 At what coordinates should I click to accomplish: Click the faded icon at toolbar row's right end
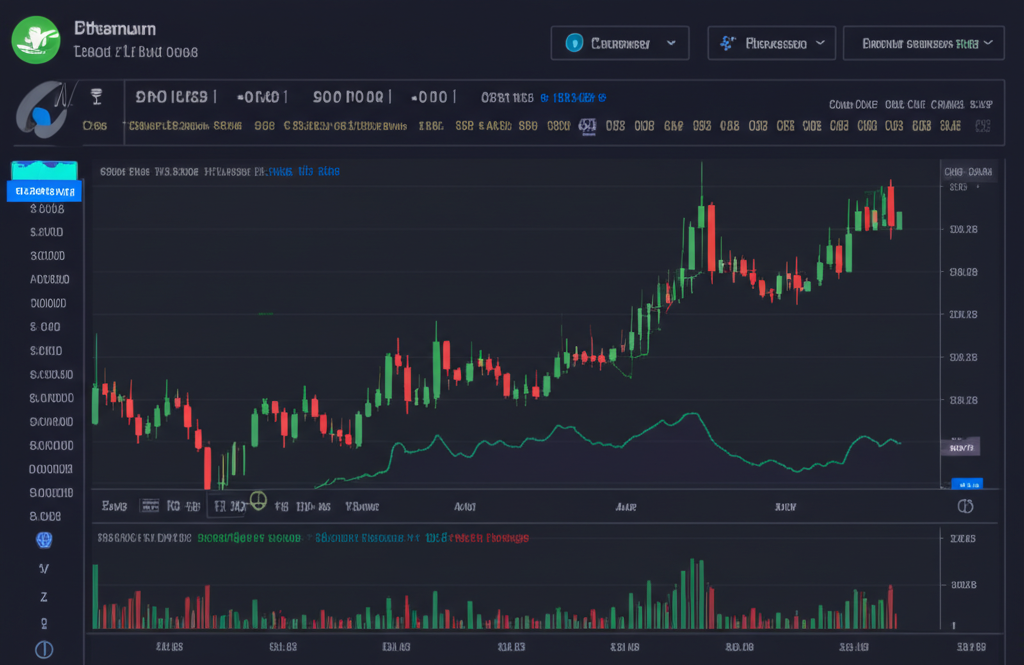(983, 126)
